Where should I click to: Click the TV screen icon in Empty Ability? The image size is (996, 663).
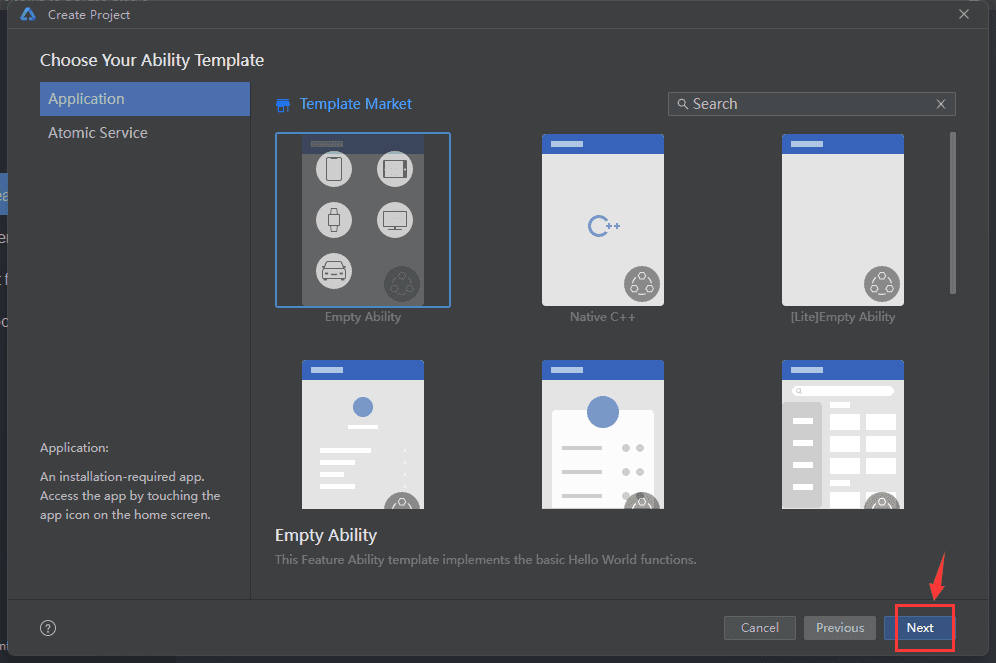(x=394, y=220)
